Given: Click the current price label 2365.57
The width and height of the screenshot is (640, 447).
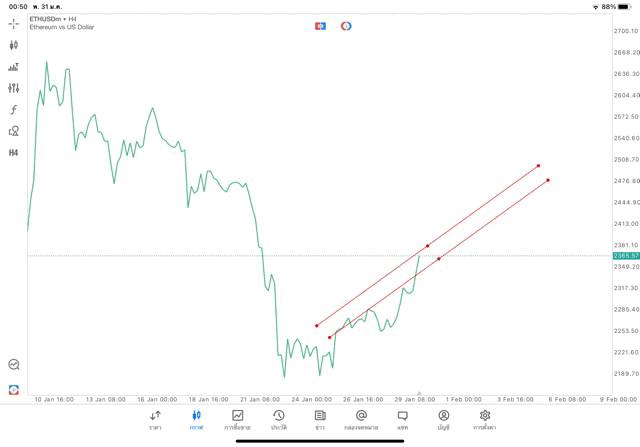Looking at the screenshot, I should pyautogui.click(x=626, y=256).
